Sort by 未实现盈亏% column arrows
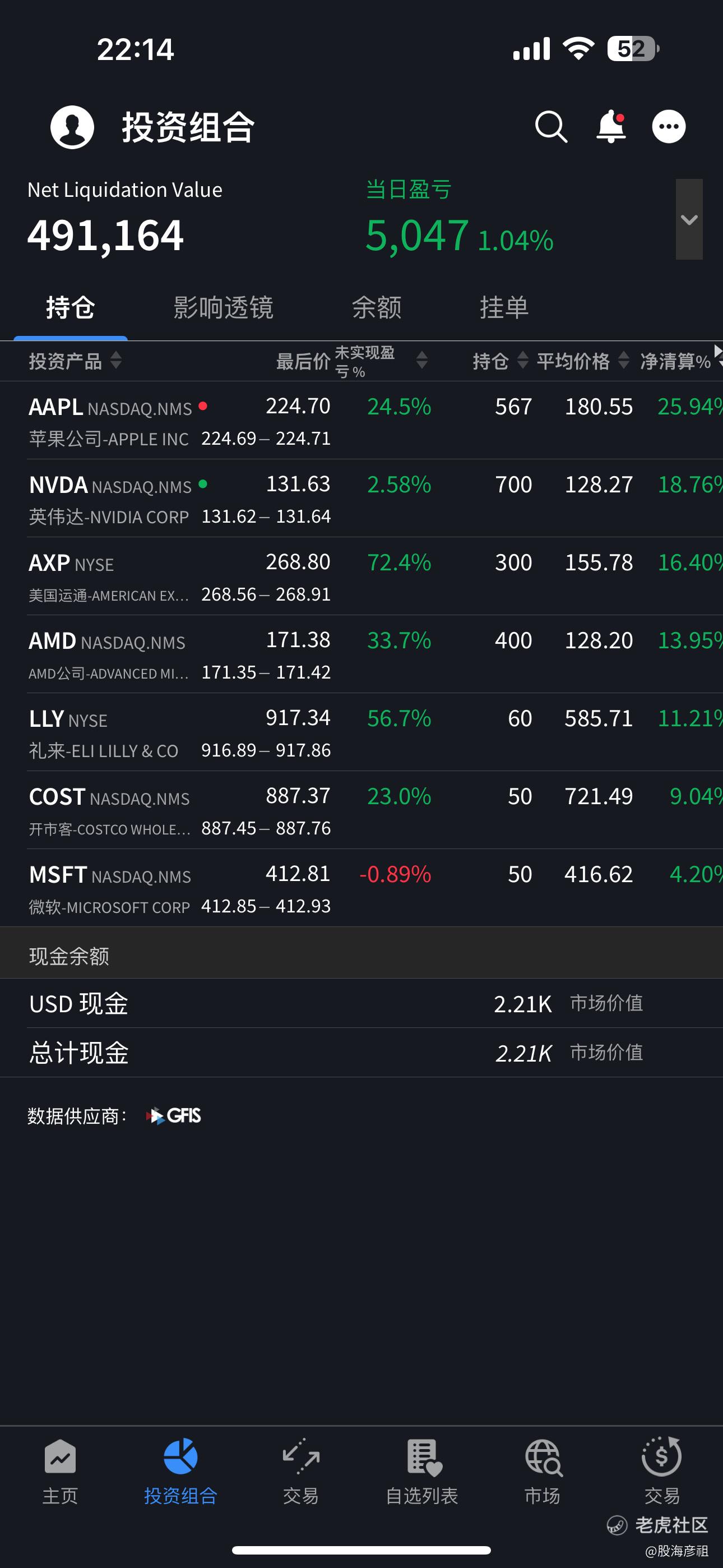Viewport: 723px width, 1568px height. click(421, 361)
